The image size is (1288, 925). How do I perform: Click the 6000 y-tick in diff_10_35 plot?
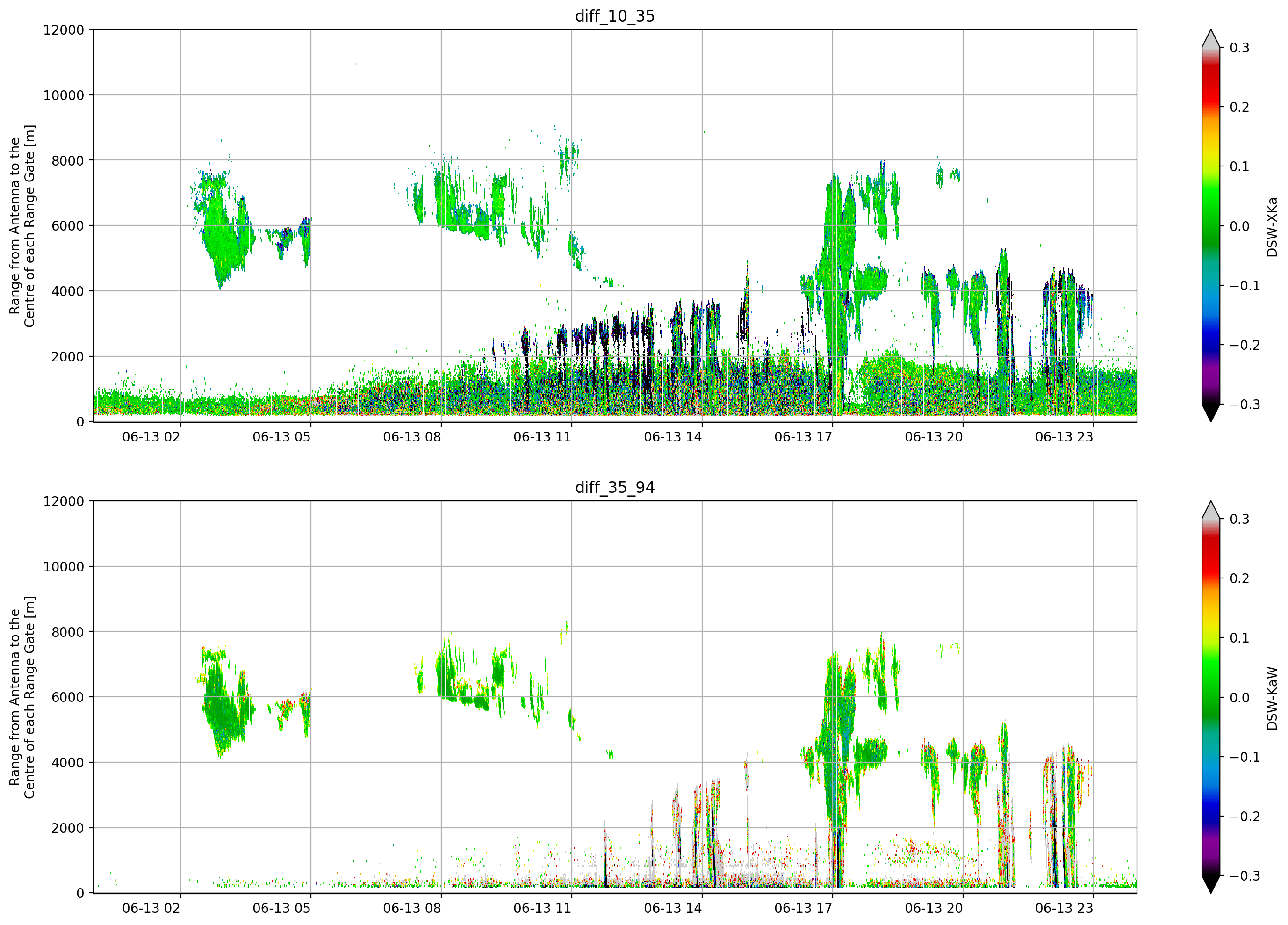[68, 226]
